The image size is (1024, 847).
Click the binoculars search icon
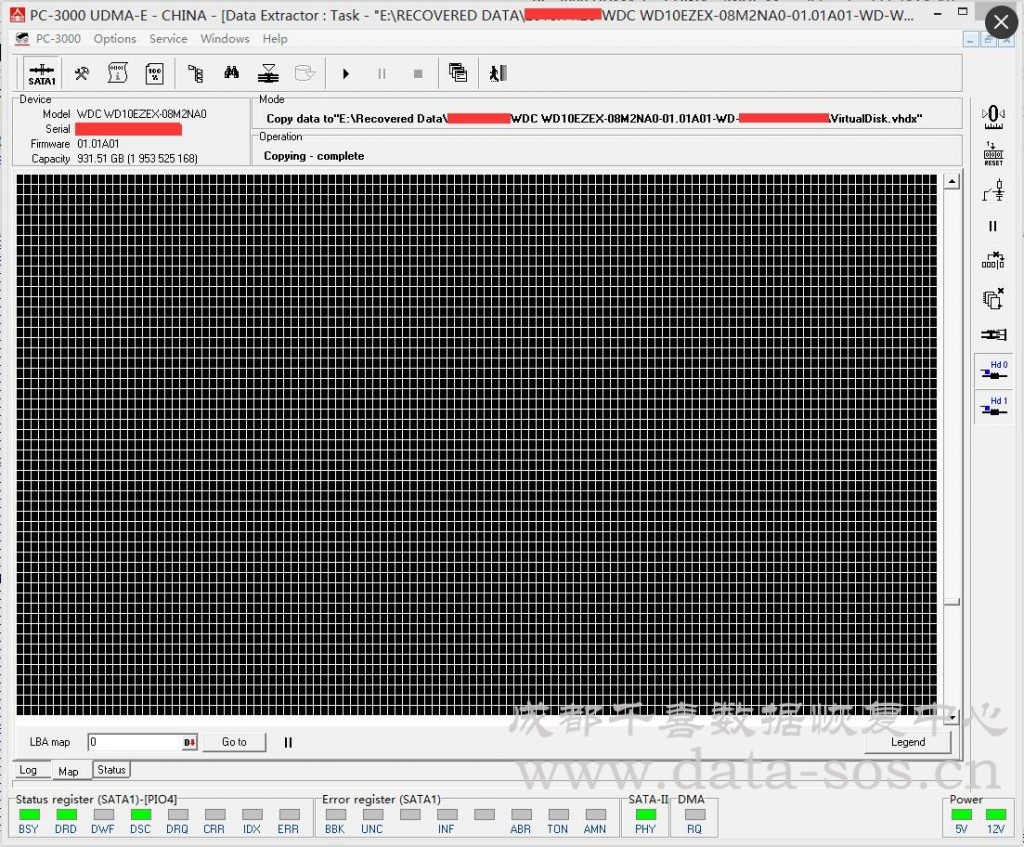[232, 73]
